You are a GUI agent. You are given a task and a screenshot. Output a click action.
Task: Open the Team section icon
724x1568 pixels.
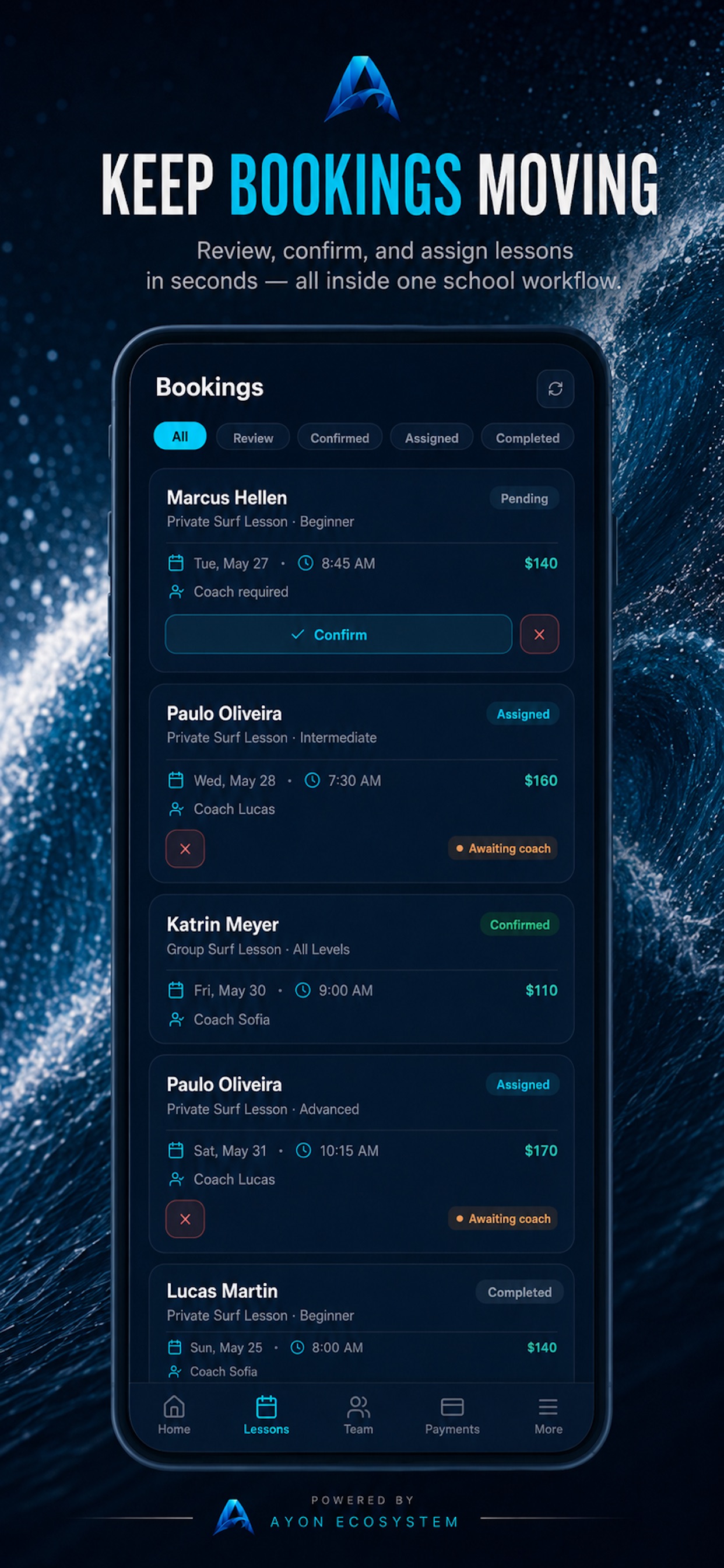pyautogui.click(x=359, y=1406)
